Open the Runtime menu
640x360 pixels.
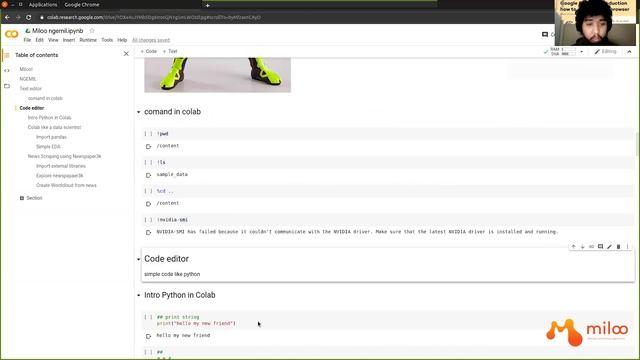click(x=88, y=40)
